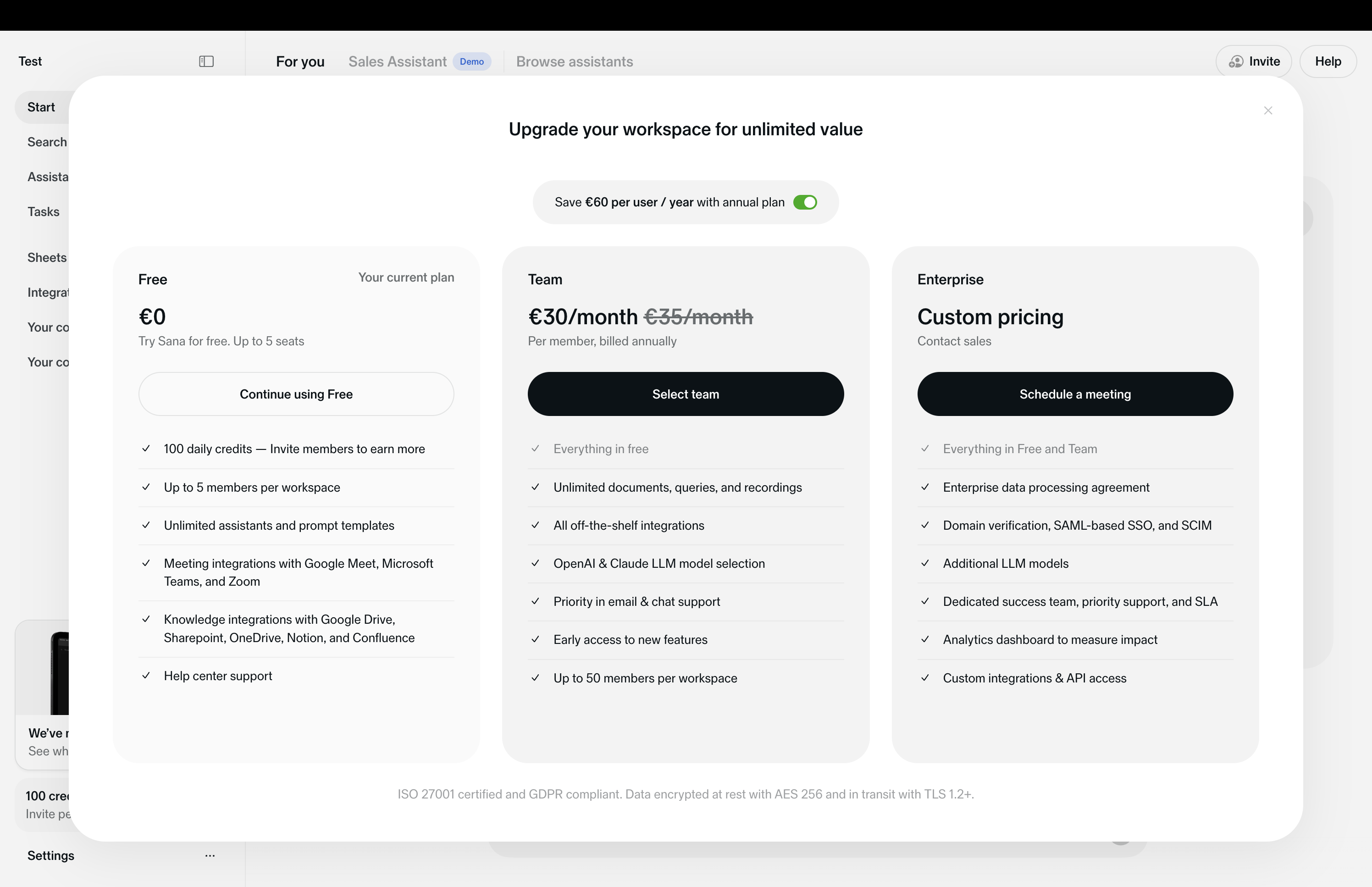The height and width of the screenshot is (887, 1372).
Task: Go to the Browse assistants tab
Action: (x=574, y=61)
